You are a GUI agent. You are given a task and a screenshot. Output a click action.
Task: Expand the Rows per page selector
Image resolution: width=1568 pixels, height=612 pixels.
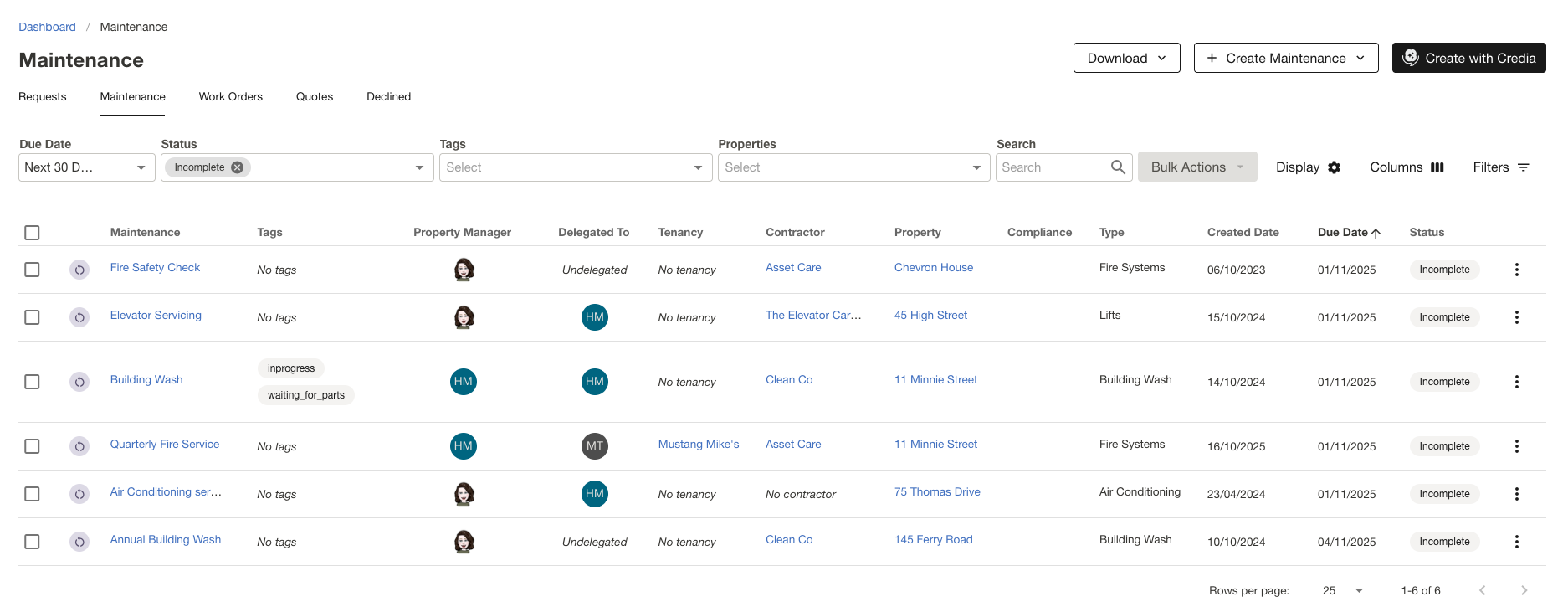(x=1343, y=590)
